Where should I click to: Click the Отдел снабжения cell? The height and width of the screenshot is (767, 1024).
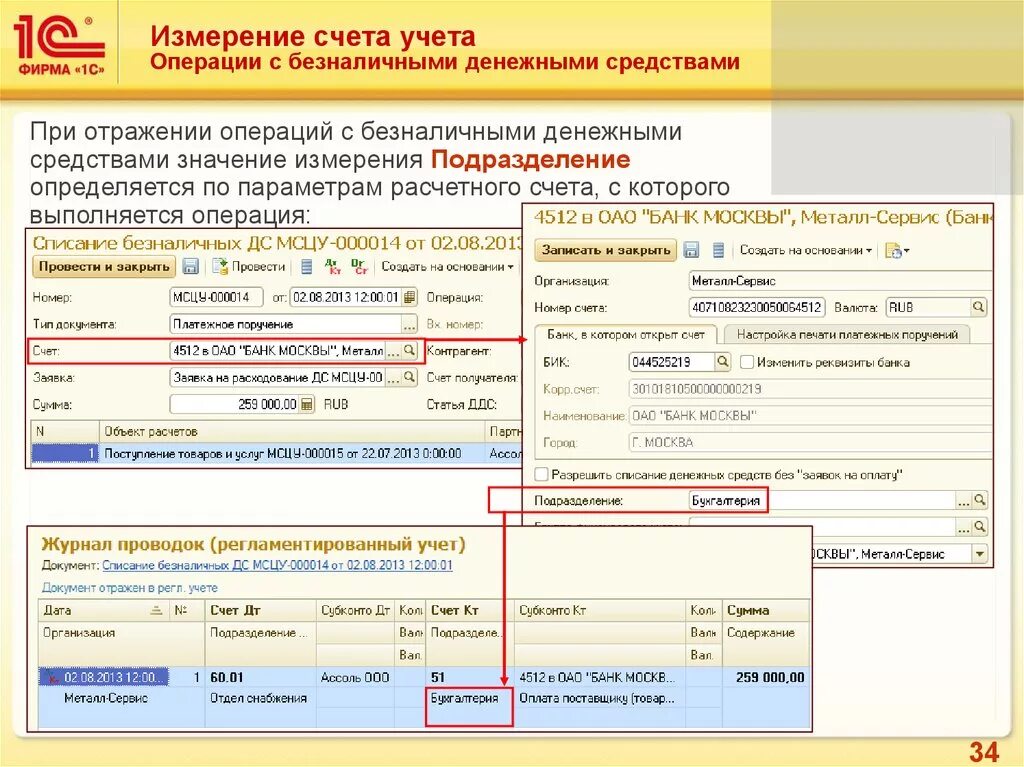coord(261,698)
